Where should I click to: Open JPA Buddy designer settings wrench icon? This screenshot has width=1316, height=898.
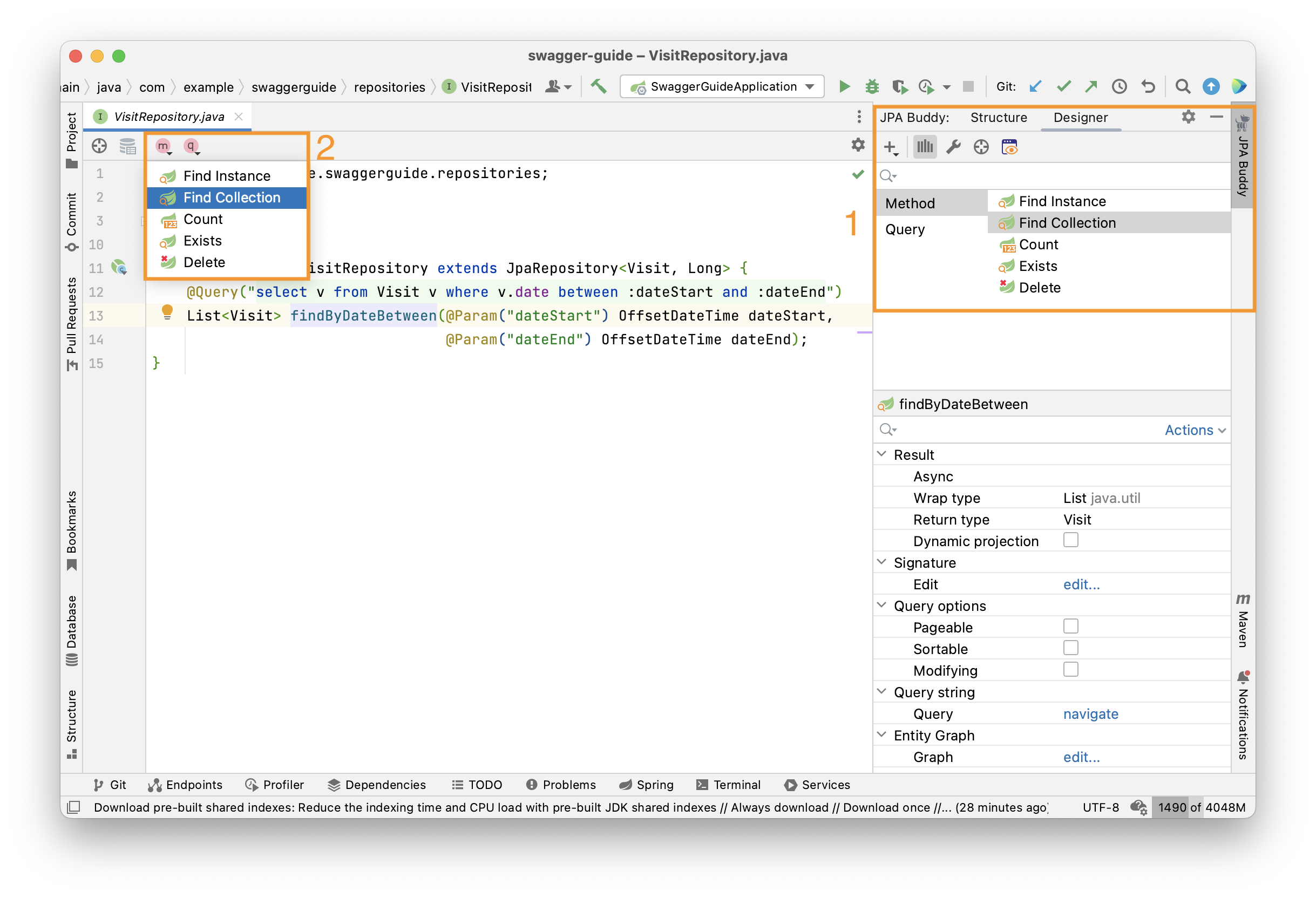(x=954, y=147)
